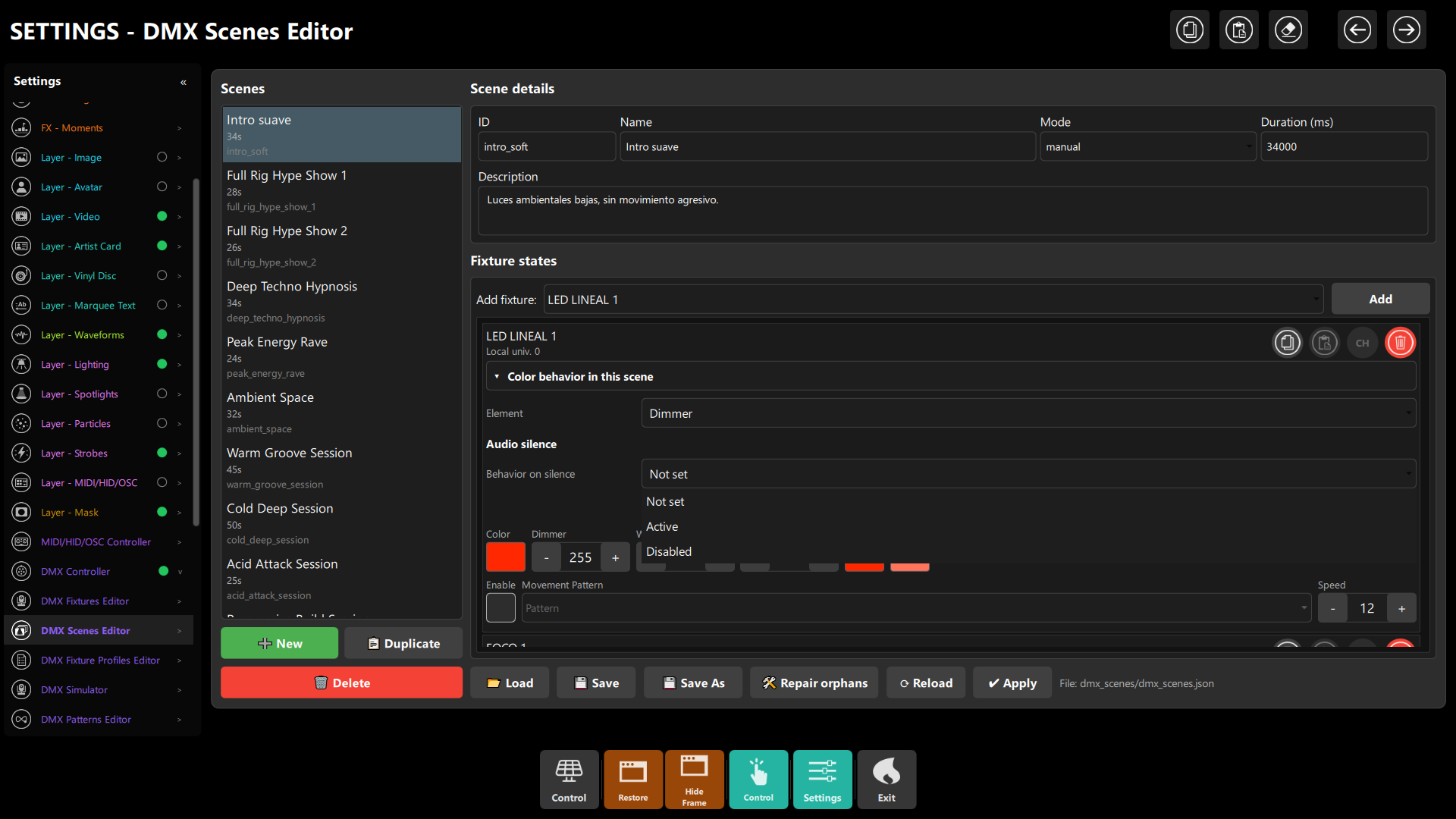
Task: Paste onto the LED LINEAL 1 fixture state
Action: pos(1325,343)
